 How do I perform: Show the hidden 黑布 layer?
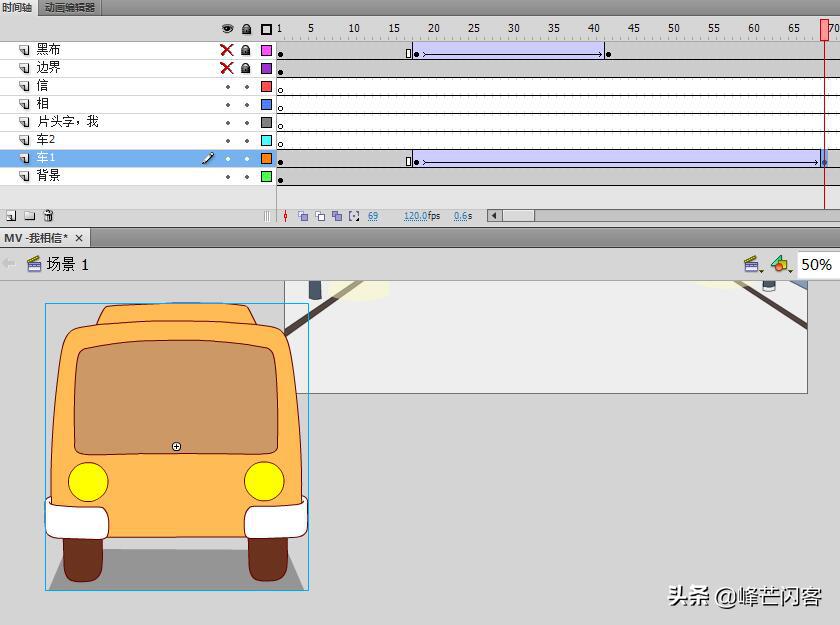227,50
